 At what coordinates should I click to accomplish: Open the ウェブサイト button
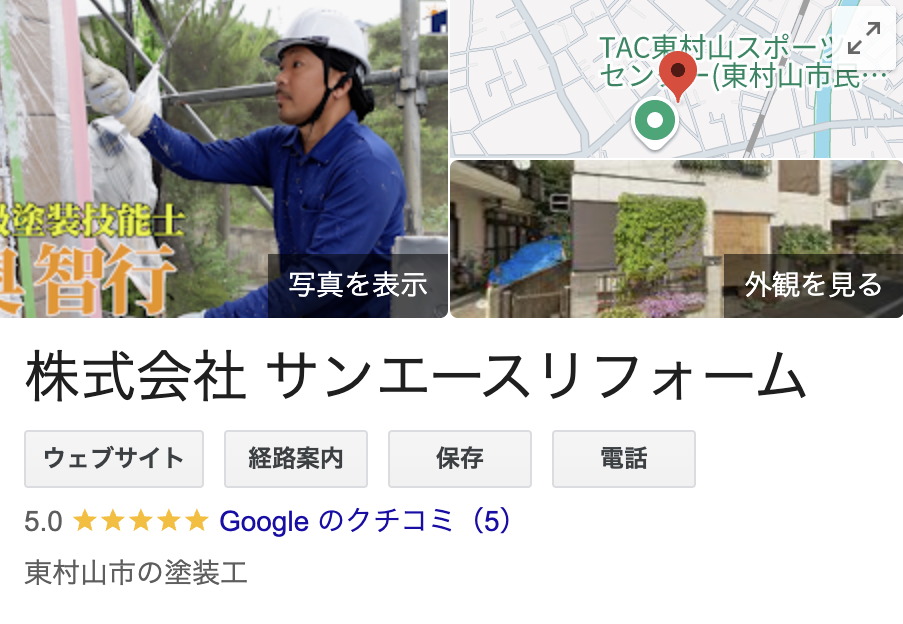click(114, 459)
